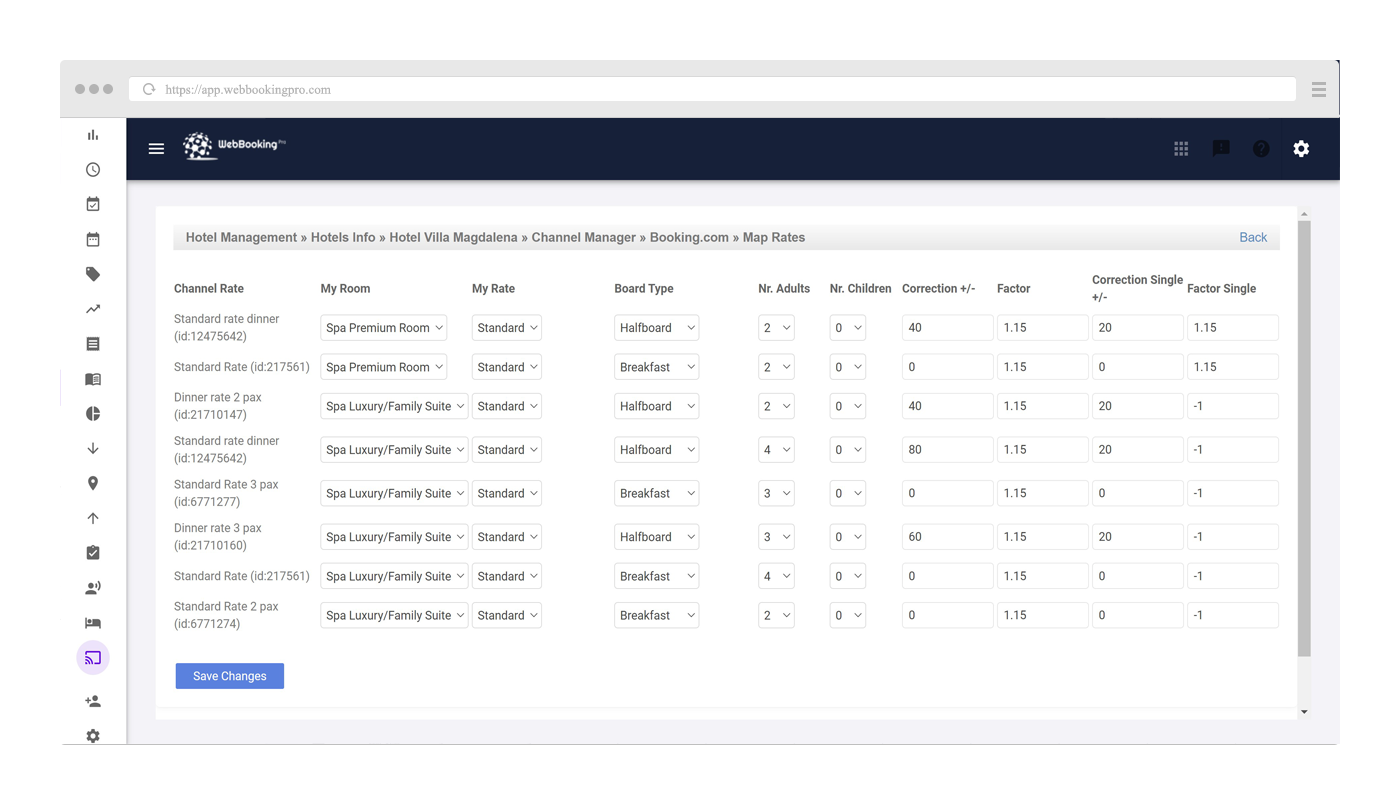Click the Back link in breadcrumb bar

click(x=1253, y=237)
